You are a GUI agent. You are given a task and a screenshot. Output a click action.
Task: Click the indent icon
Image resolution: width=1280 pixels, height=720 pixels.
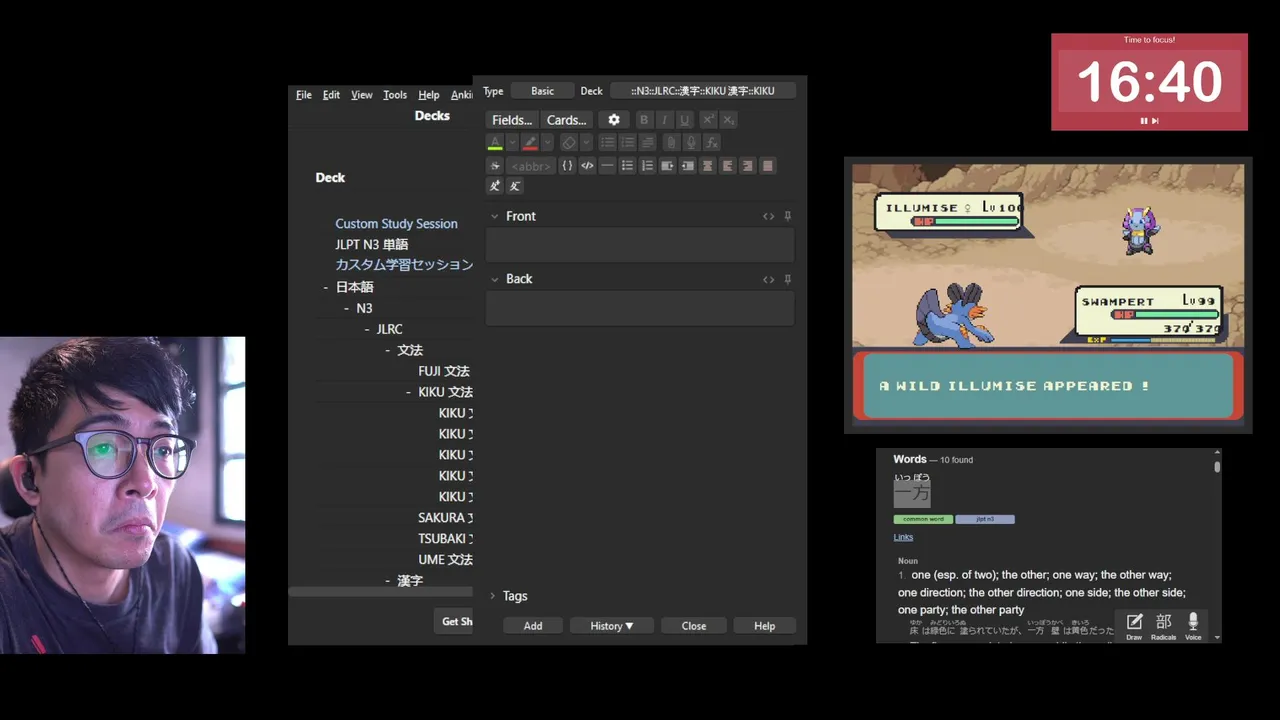point(667,166)
